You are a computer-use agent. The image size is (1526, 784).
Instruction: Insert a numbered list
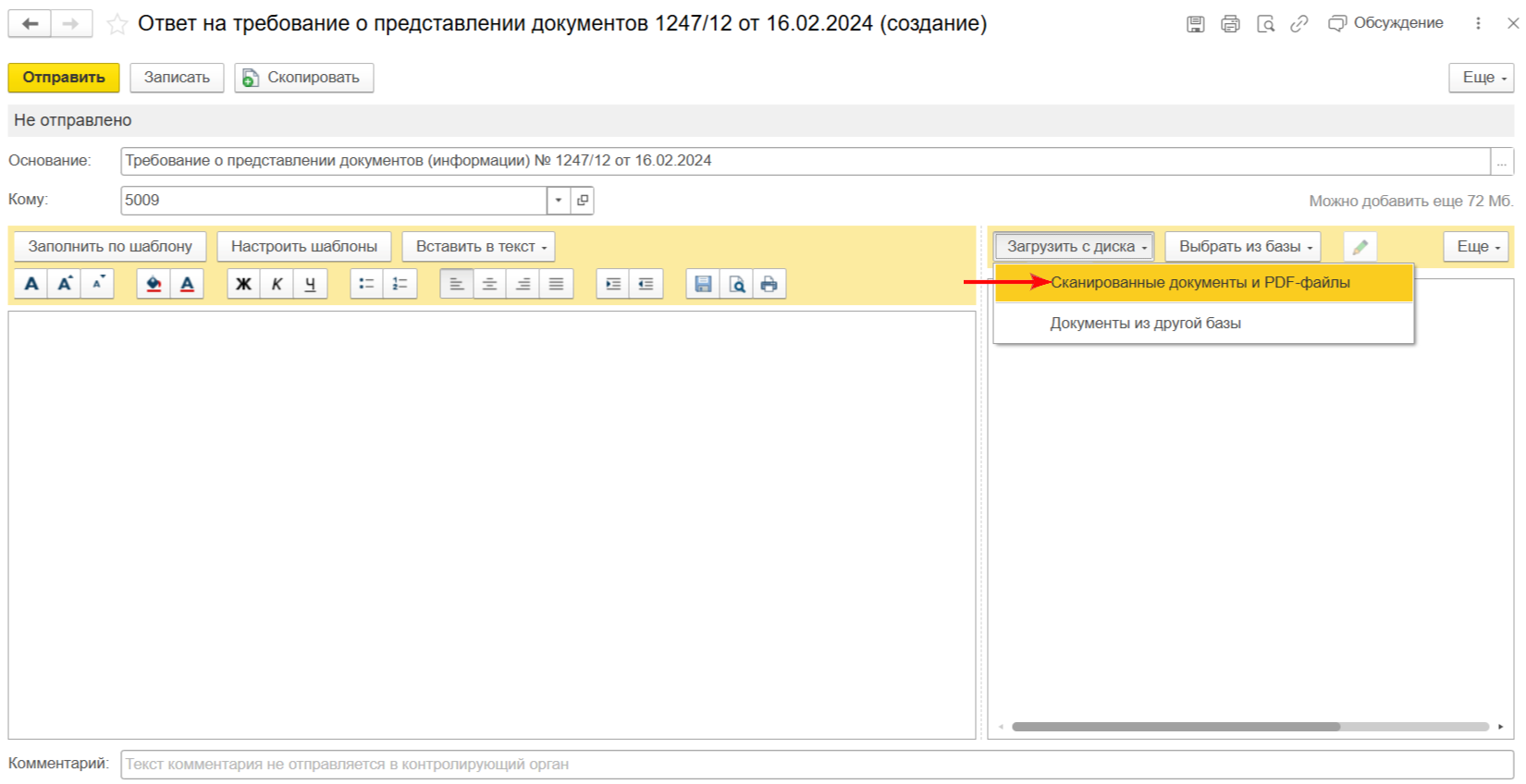400,284
